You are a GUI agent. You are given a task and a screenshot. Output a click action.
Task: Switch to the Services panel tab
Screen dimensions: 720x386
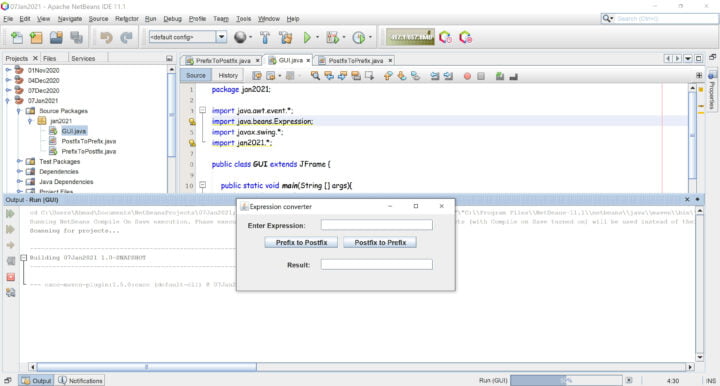coord(83,58)
